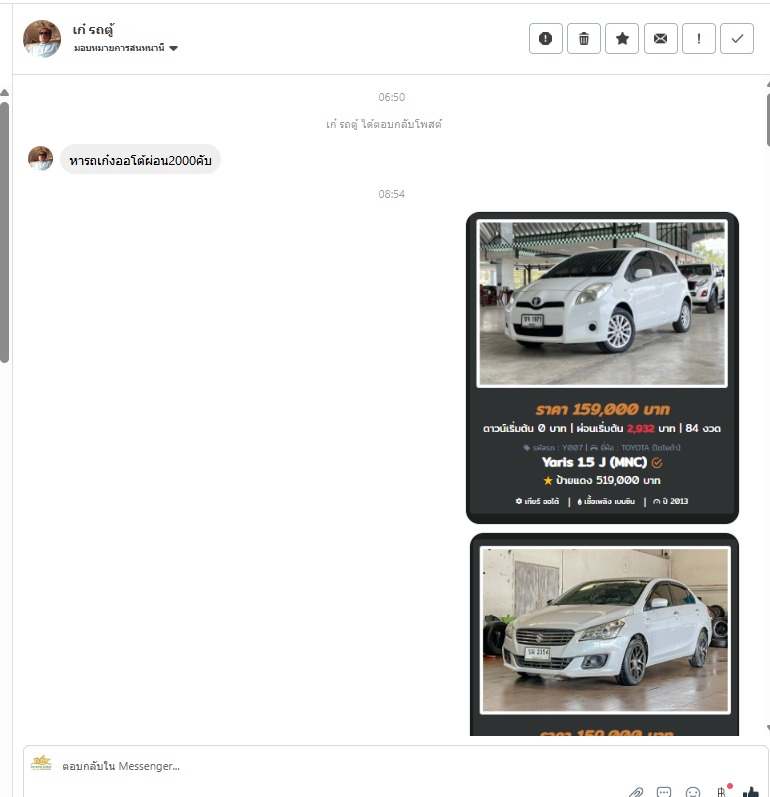Click the exclamation priority icon
770x797 pixels.
698,39
